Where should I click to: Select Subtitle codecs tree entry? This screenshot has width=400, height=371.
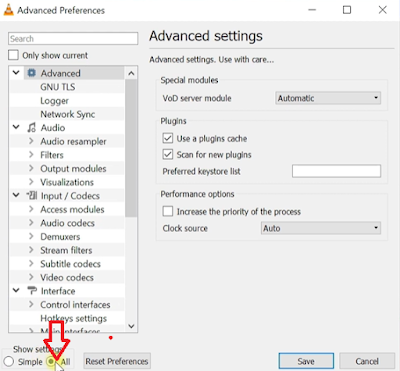(x=70, y=264)
